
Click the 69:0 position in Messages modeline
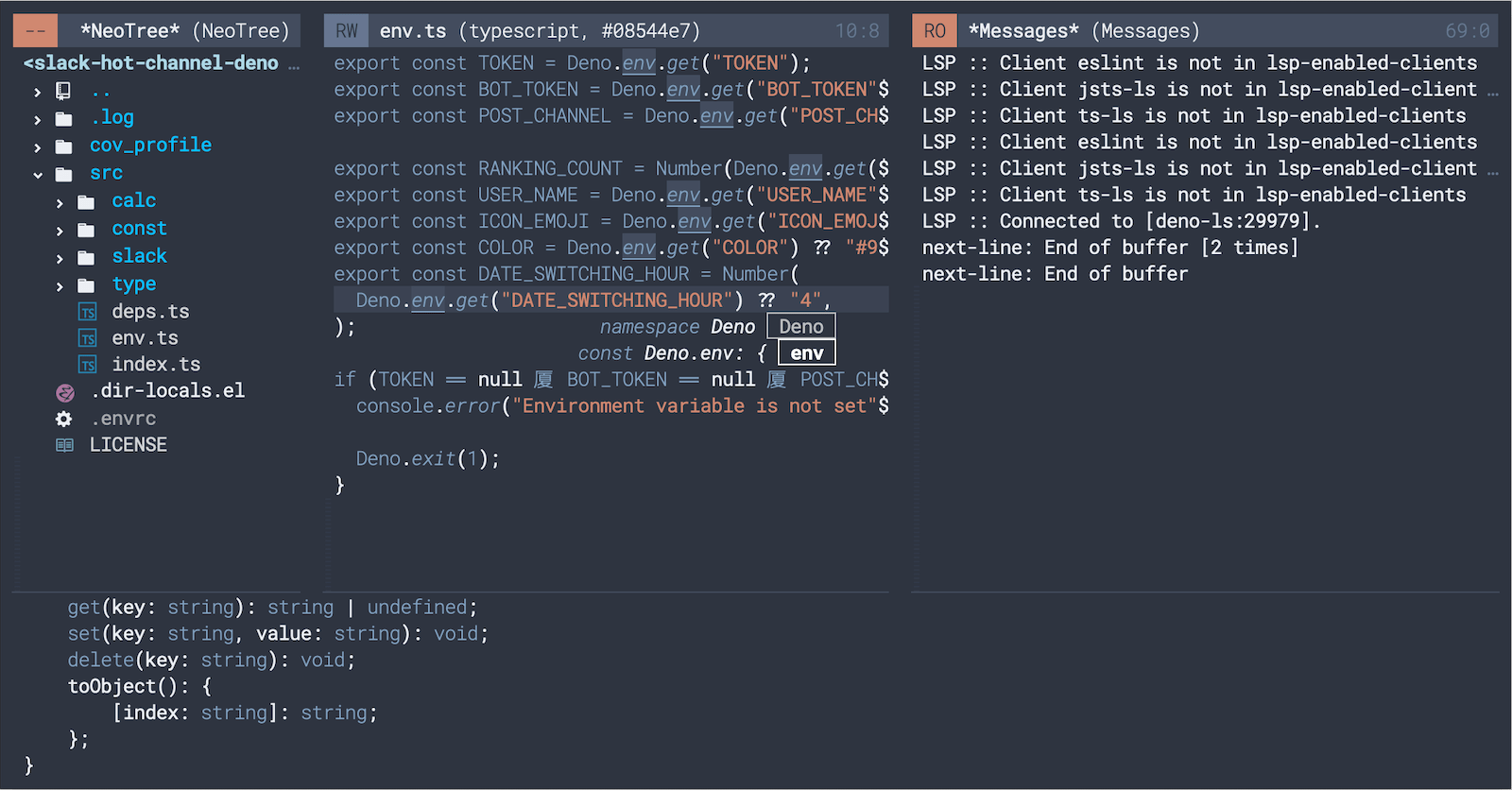tap(1468, 31)
